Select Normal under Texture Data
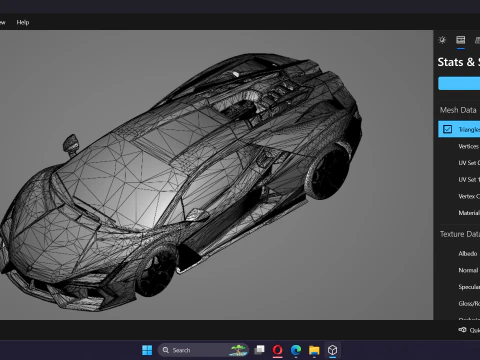The image size is (480, 360). click(x=468, y=270)
